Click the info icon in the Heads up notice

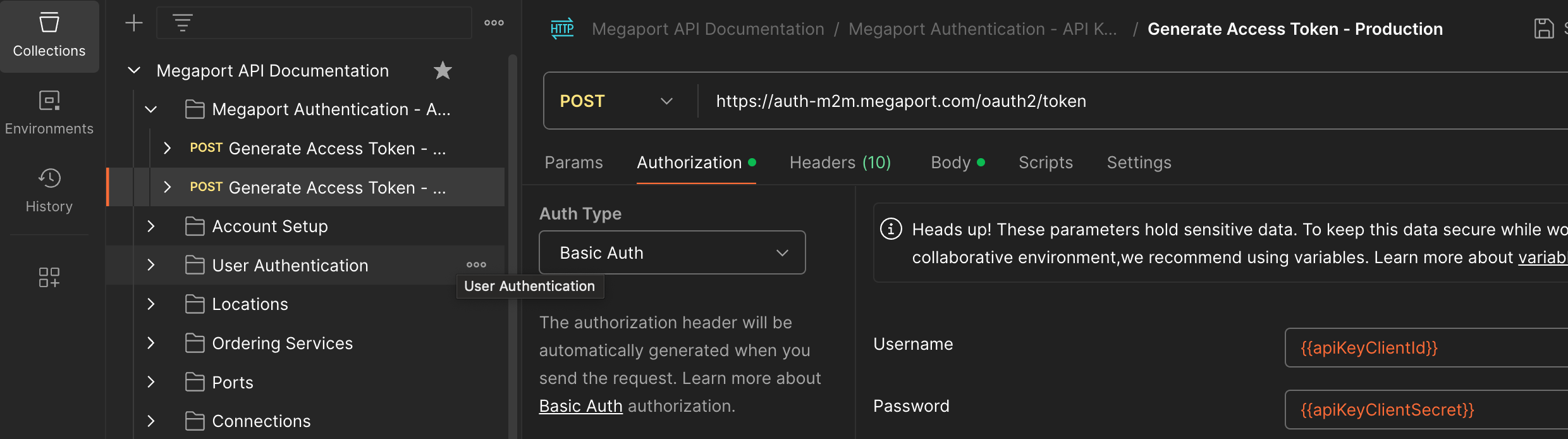(891, 228)
